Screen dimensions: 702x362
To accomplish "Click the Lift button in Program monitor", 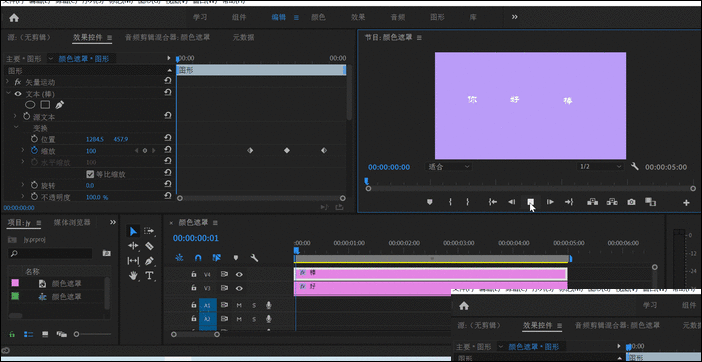I will (593, 202).
